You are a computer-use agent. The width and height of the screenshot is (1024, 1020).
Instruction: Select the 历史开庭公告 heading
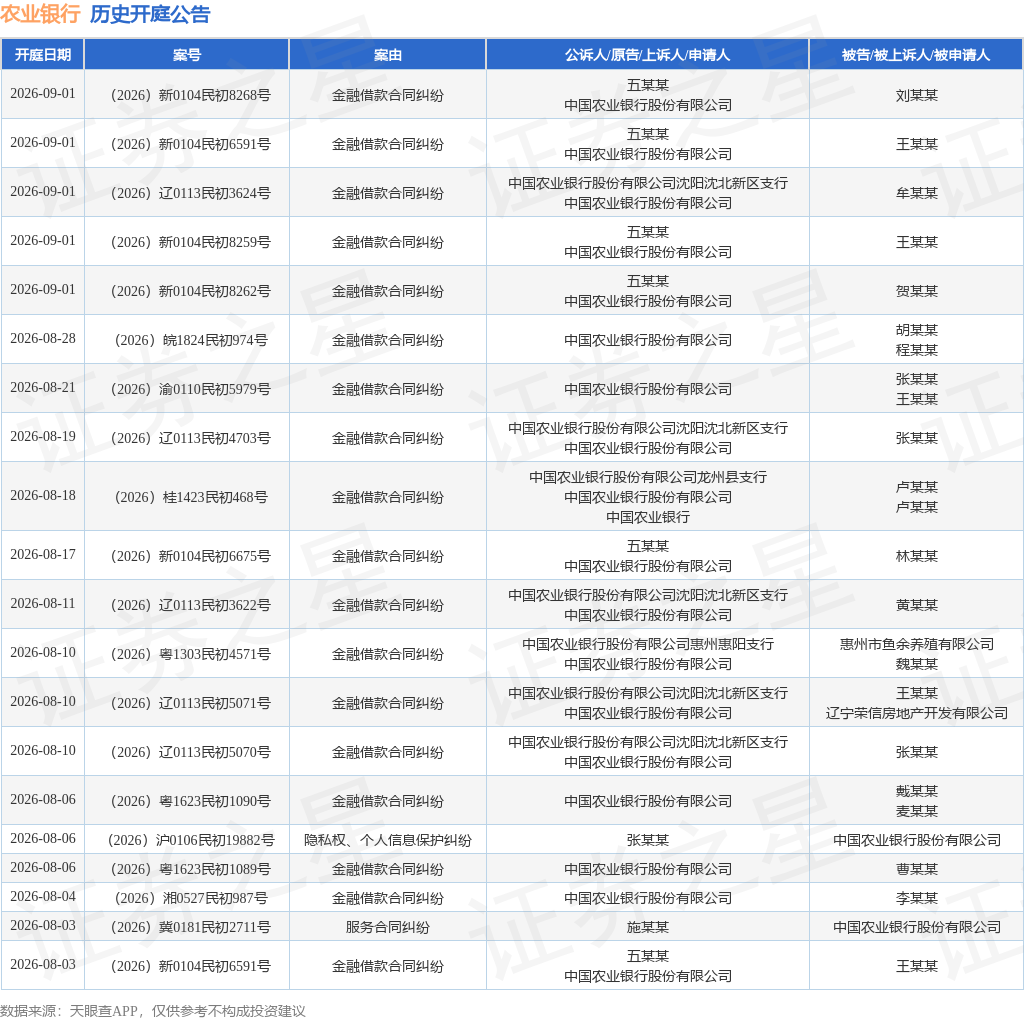pos(150,14)
